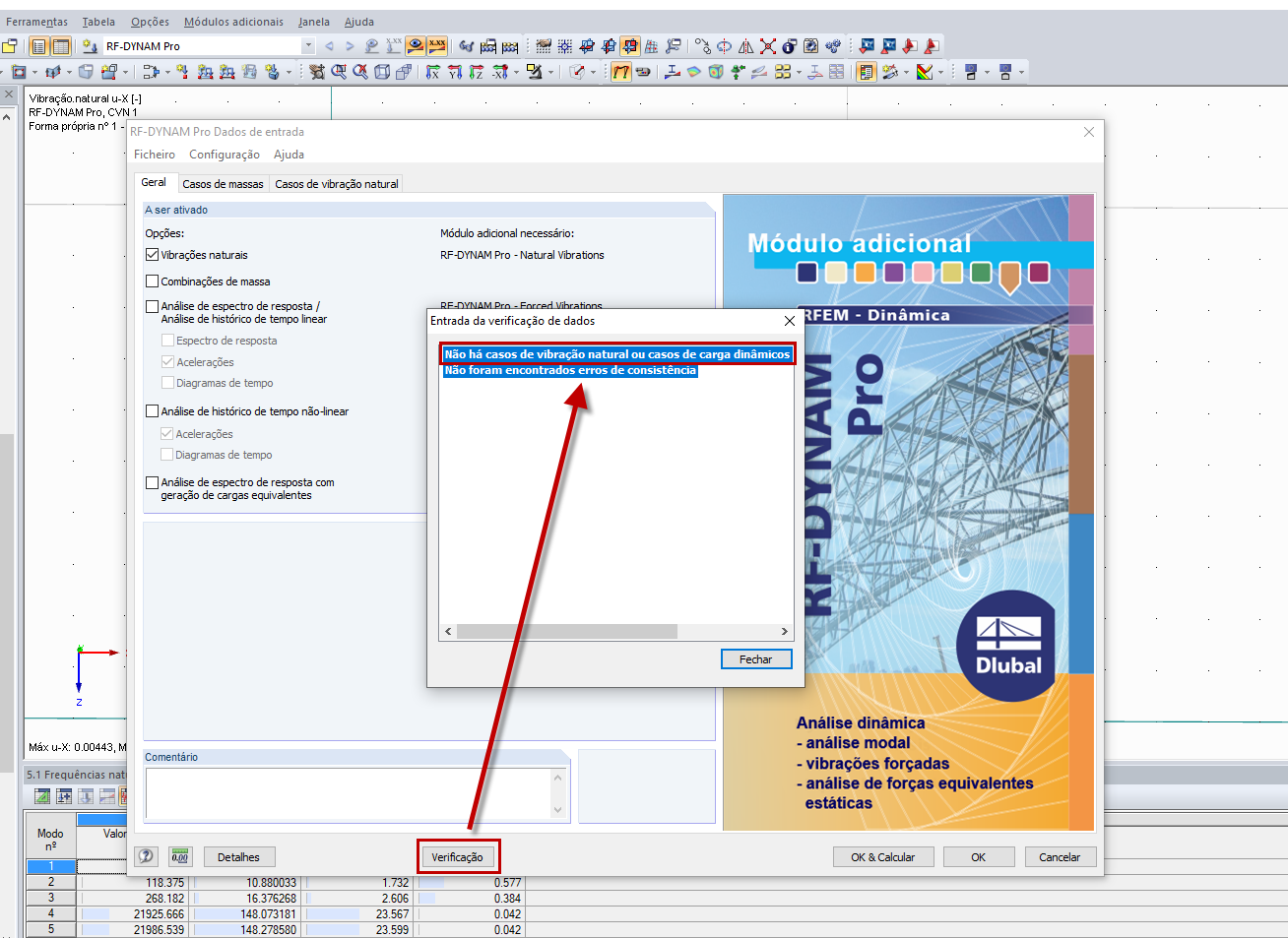Click the Acelerações checkbox under the não-linear option
Screen dimensions: 1288x938
click(x=167, y=434)
